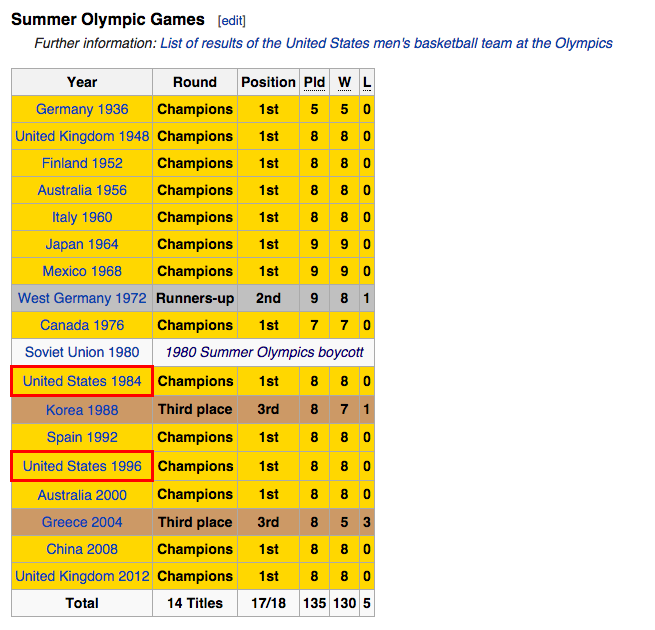Open the West Germany 1972 link
The width and height of the screenshot is (655, 630).
coord(82,298)
